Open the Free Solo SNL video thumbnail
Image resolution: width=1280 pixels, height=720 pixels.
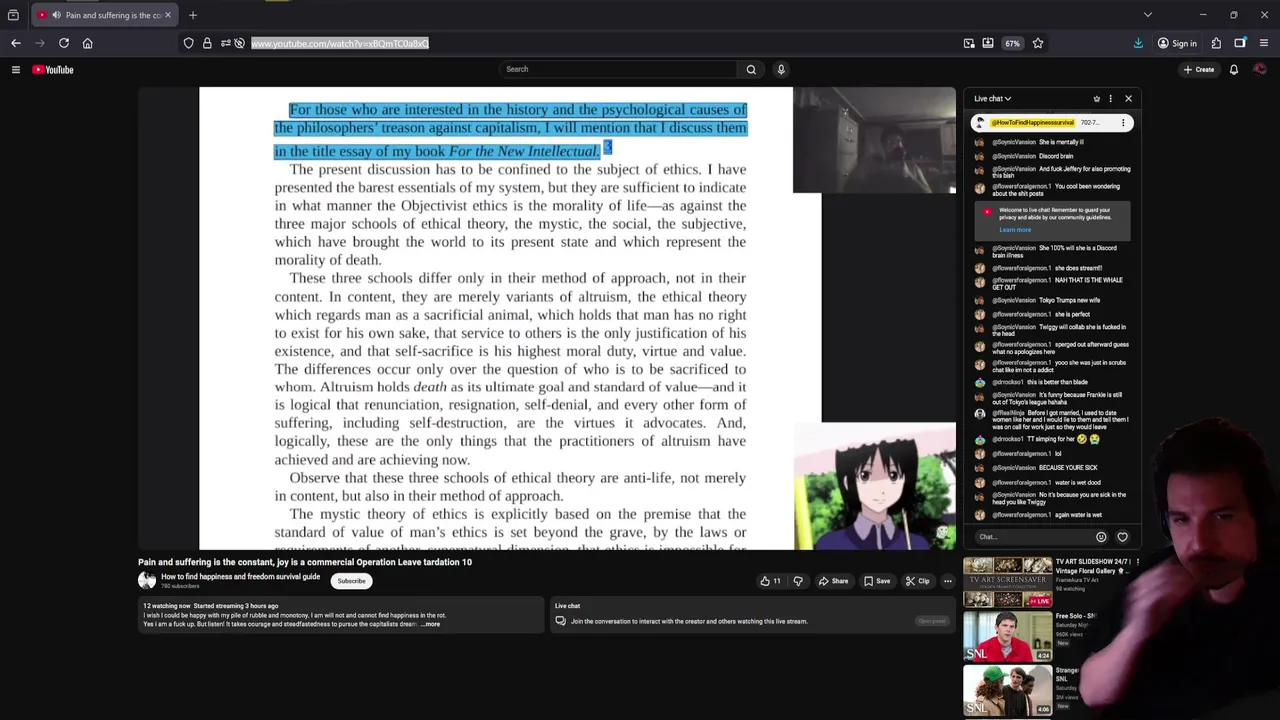(1007, 637)
